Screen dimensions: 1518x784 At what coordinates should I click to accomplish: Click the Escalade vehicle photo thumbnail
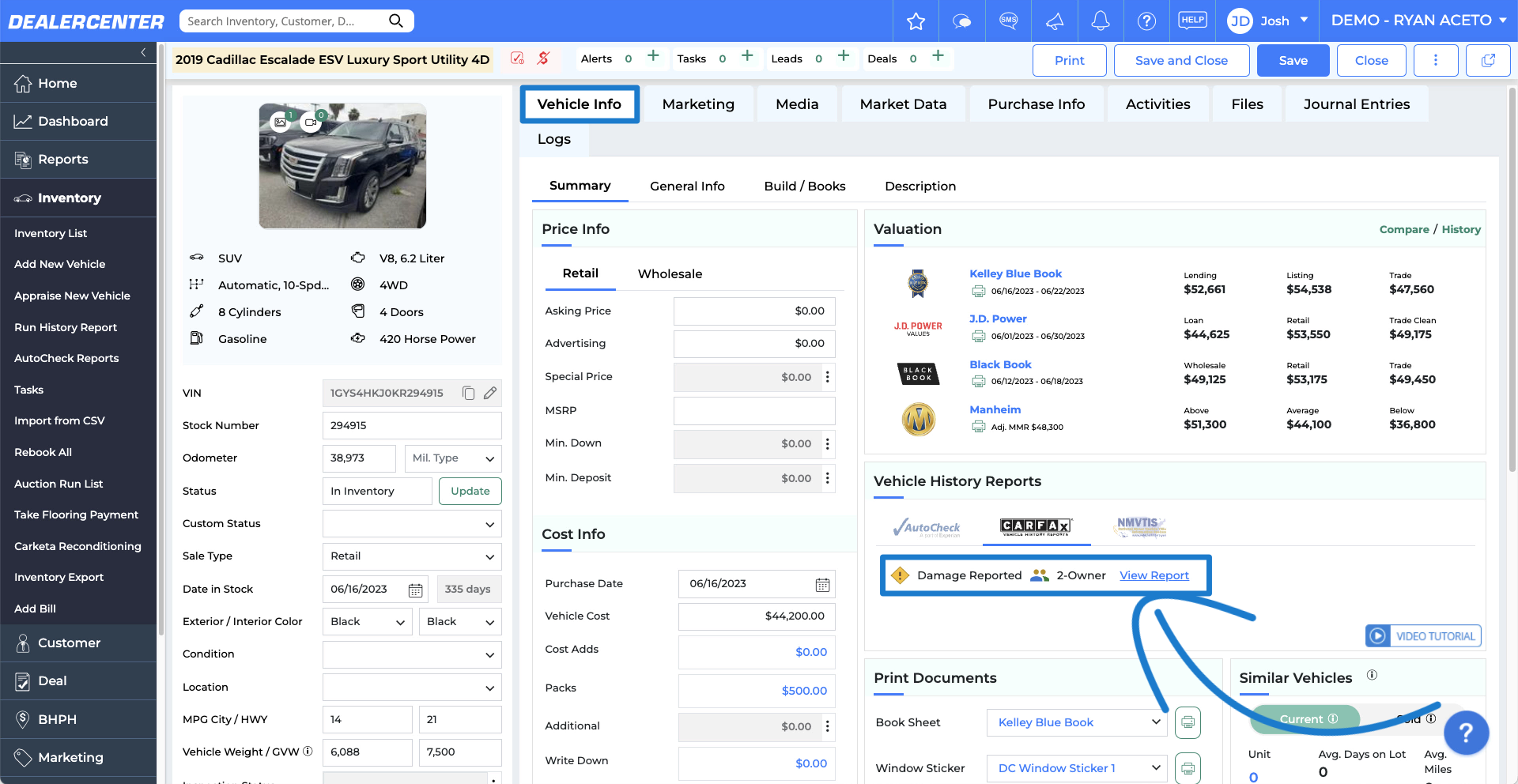(342, 166)
